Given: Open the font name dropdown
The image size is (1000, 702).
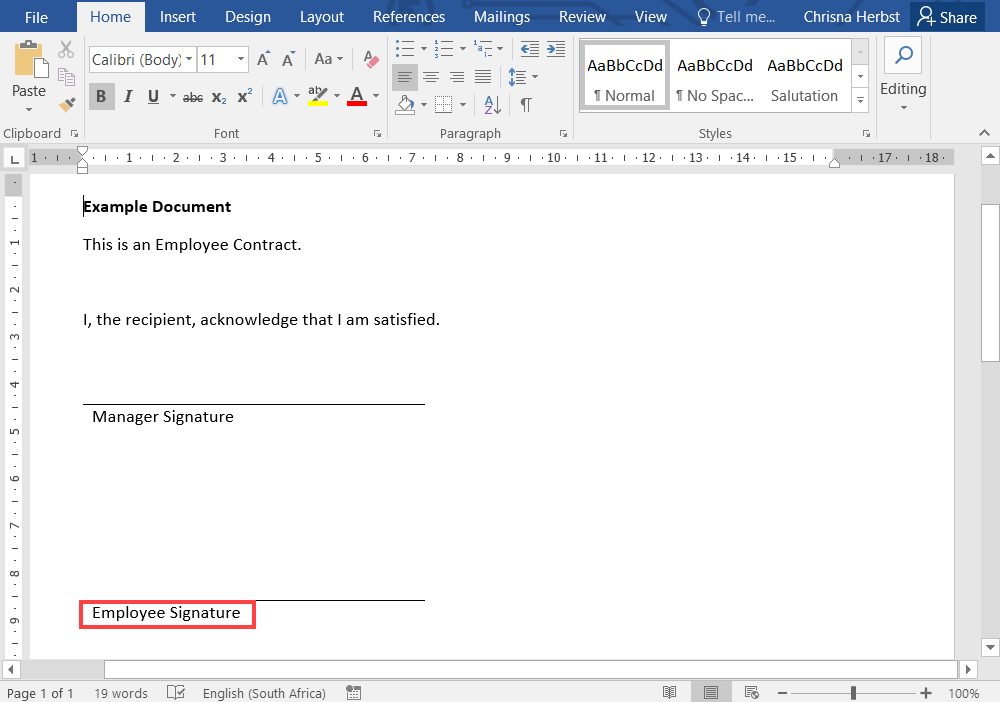Looking at the screenshot, I should pos(189,60).
